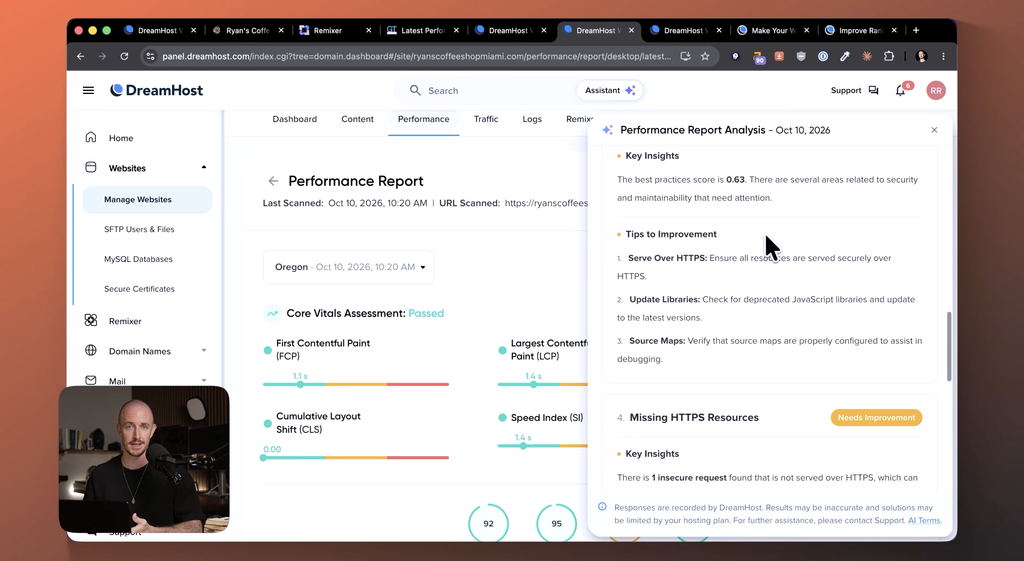Switch to Improve Ran browser tab
1024x561 pixels.
pos(860,30)
